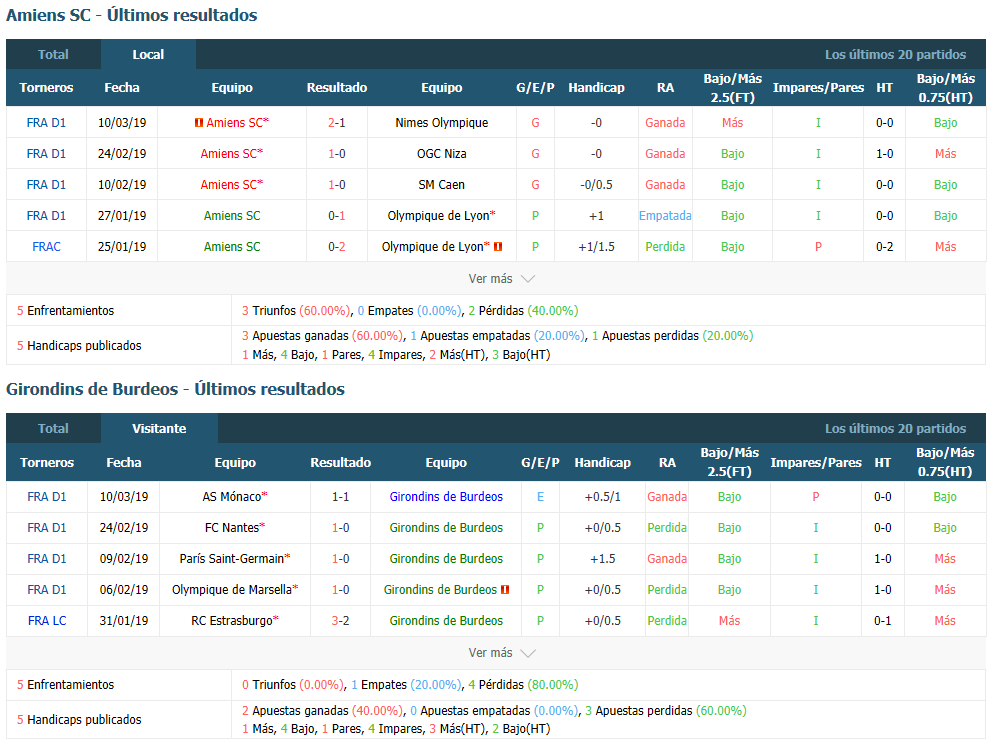Click '3 Apuestas ganadas (60.00%)' text
This screenshot has height=745, width=993.
[x=322, y=336]
